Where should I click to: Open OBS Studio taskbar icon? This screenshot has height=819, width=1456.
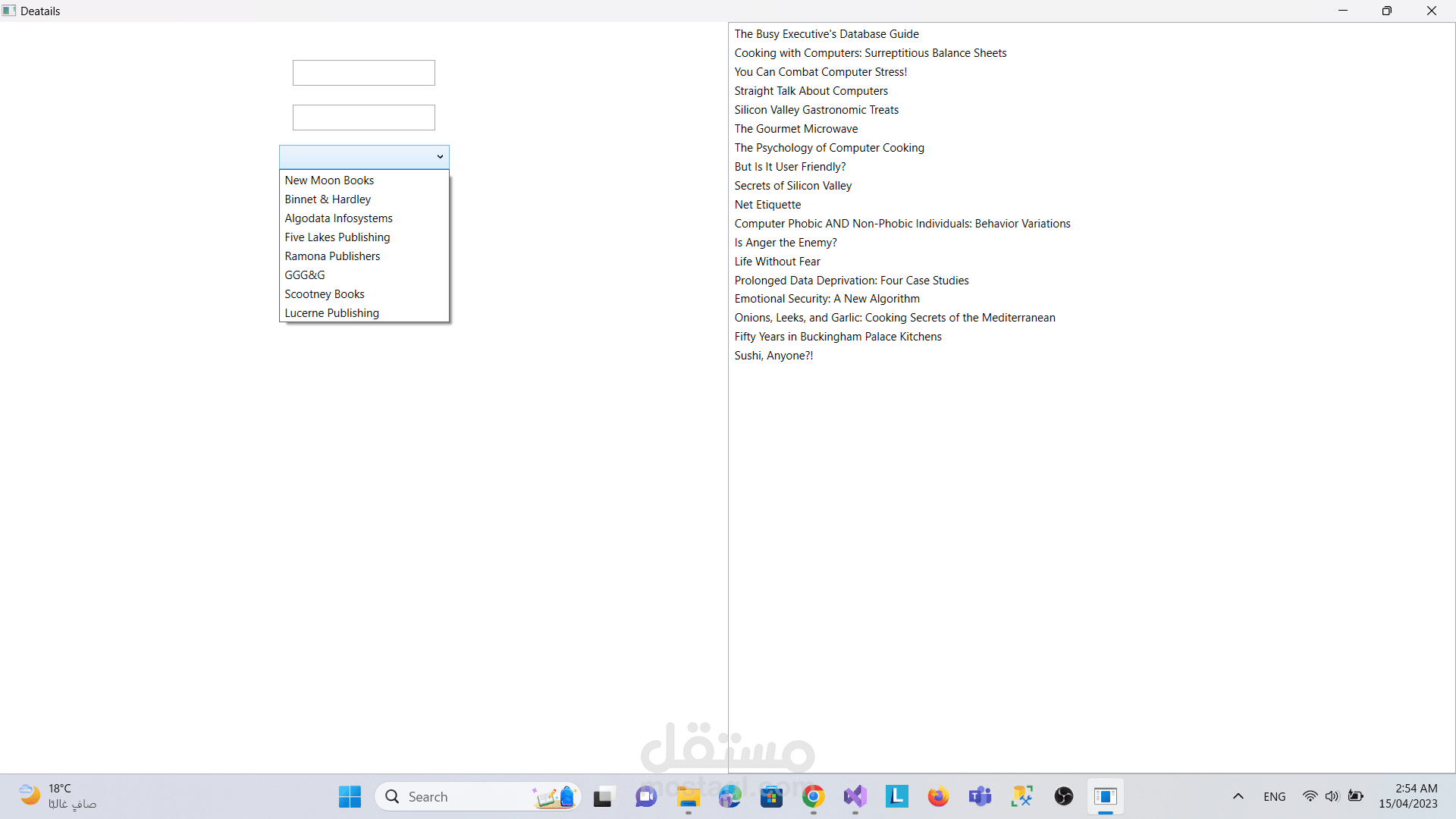pos(1063,796)
